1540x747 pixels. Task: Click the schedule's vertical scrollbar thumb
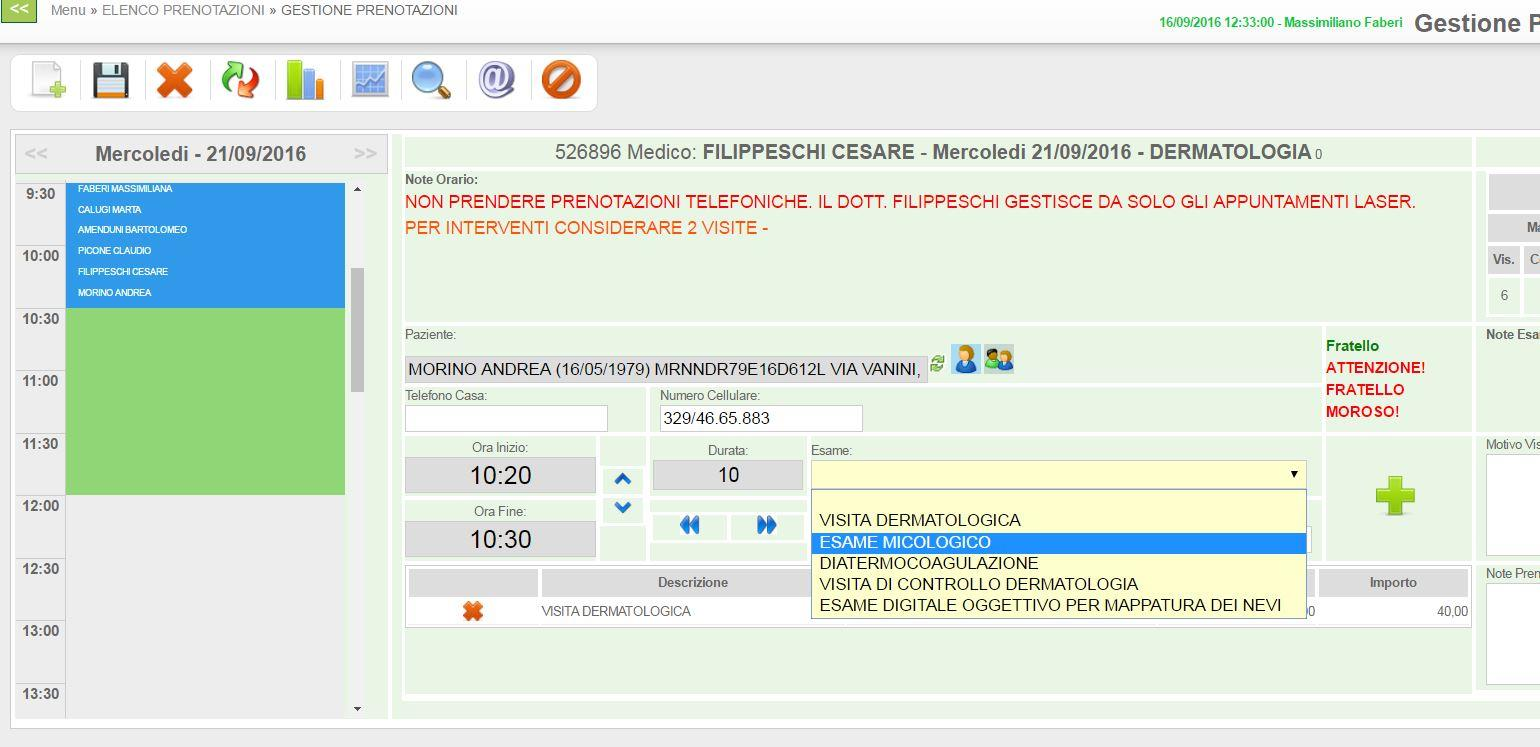pos(358,329)
